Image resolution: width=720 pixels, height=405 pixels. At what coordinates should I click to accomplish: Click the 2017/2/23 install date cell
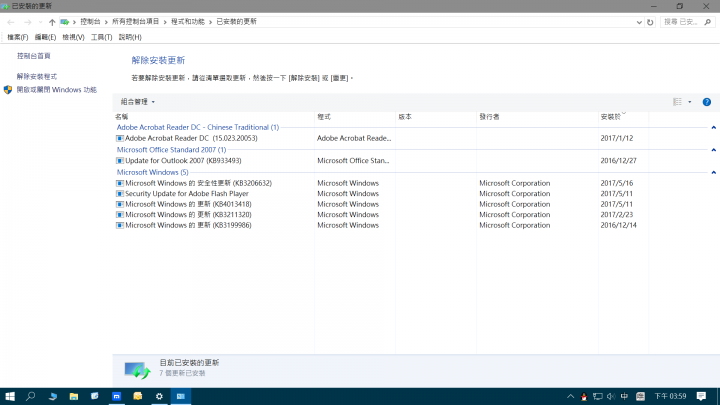(617, 215)
